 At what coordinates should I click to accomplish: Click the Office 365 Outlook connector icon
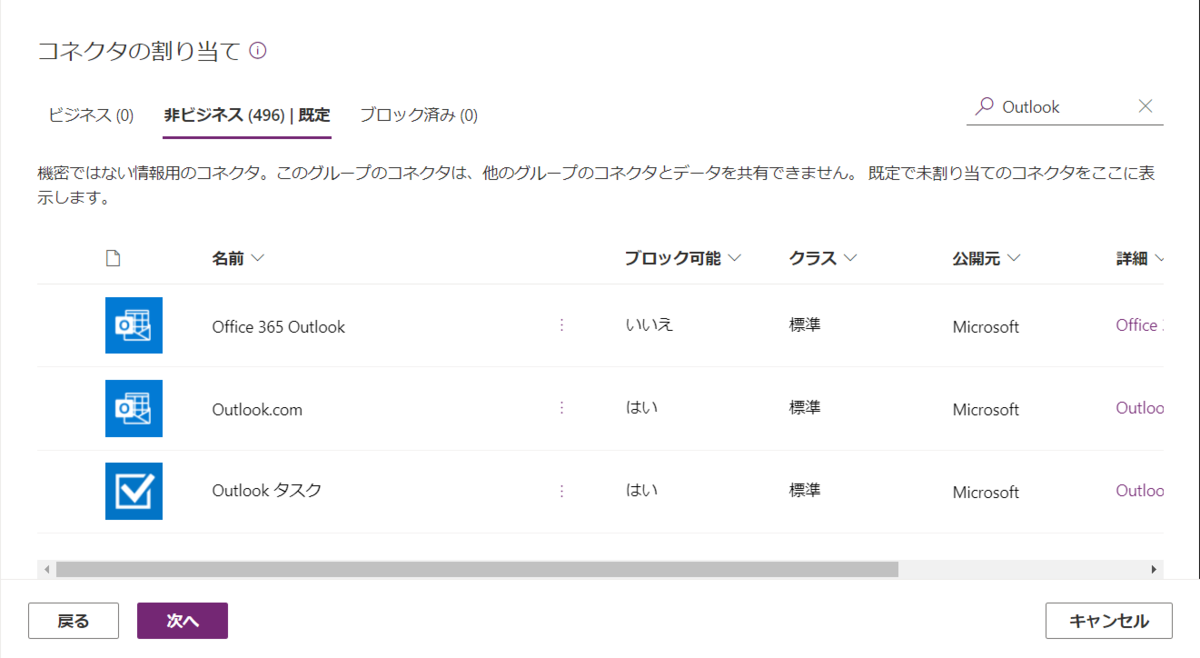tap(134, 325)
